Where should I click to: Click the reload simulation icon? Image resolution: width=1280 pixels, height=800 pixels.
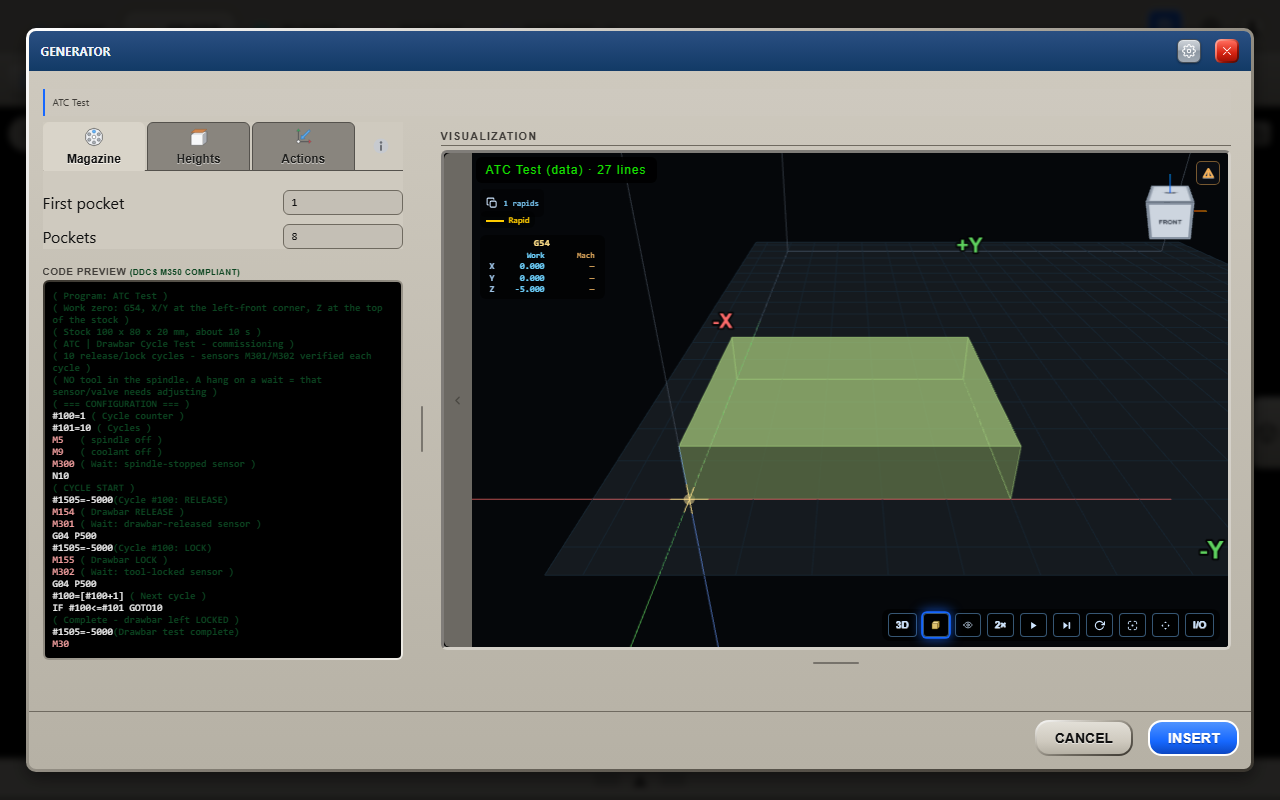click(1099, 625)
